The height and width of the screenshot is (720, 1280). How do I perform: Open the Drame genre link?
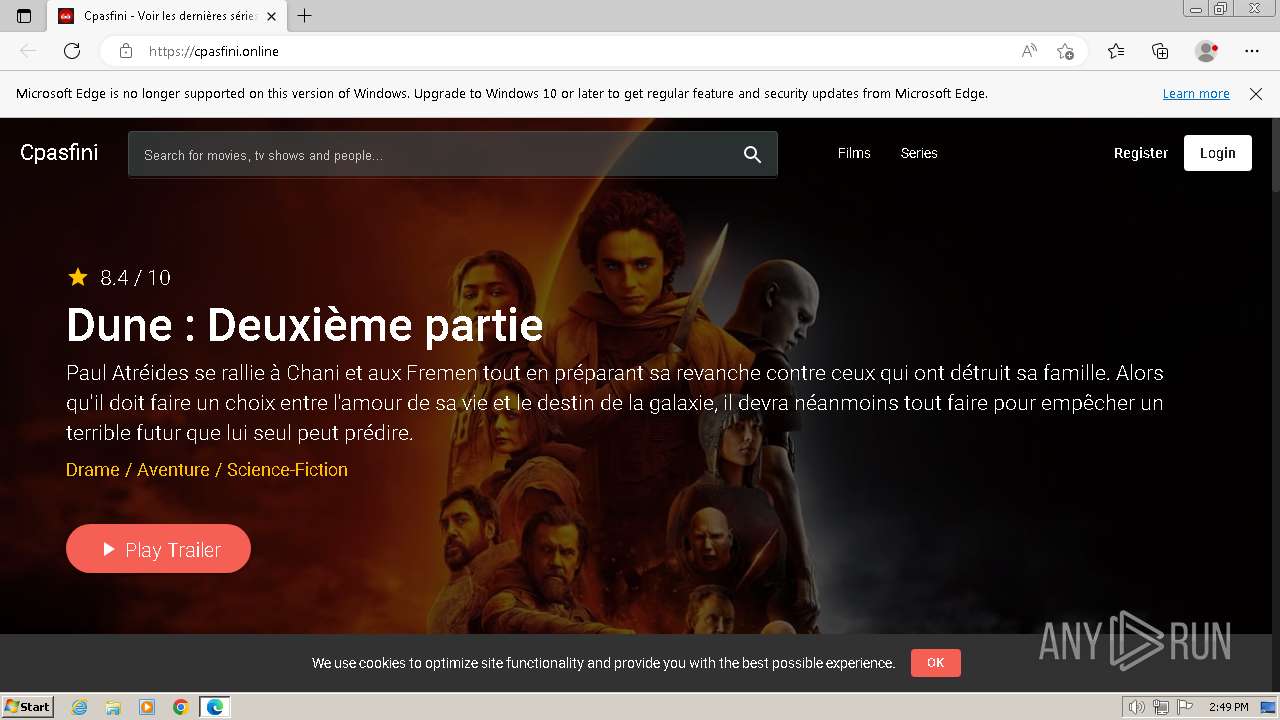click(x=92, y=470)
